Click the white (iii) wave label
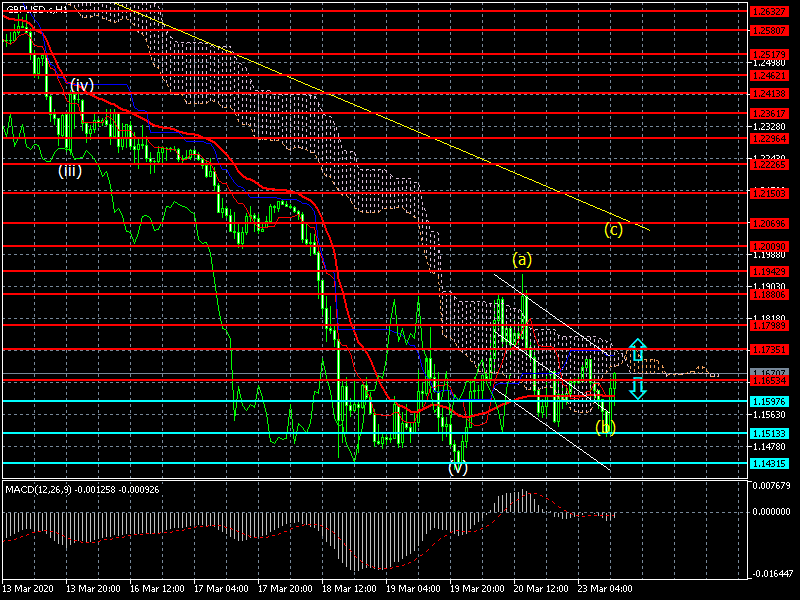Viewport: 800px width, 600px height. pos(69,170)
